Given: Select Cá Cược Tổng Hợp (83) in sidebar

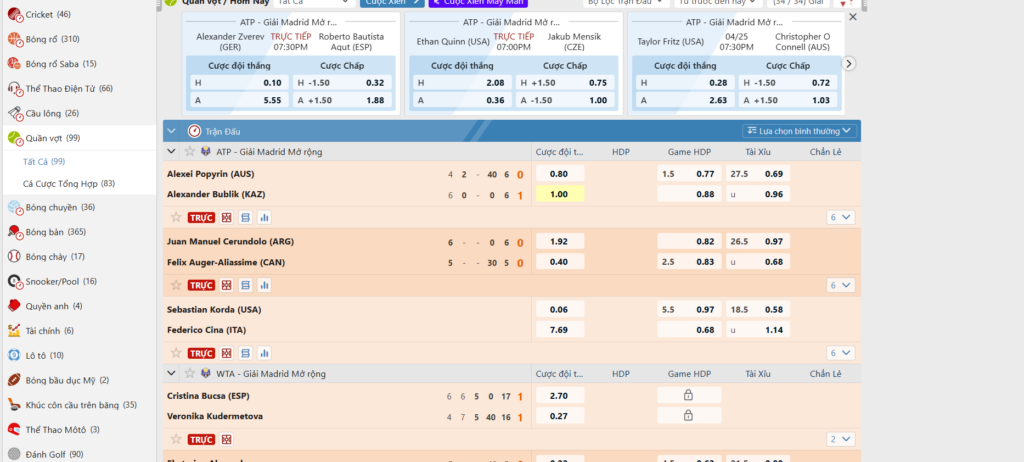Looking at the screenshot, I should pyautogui.click(x=68, y=183).
